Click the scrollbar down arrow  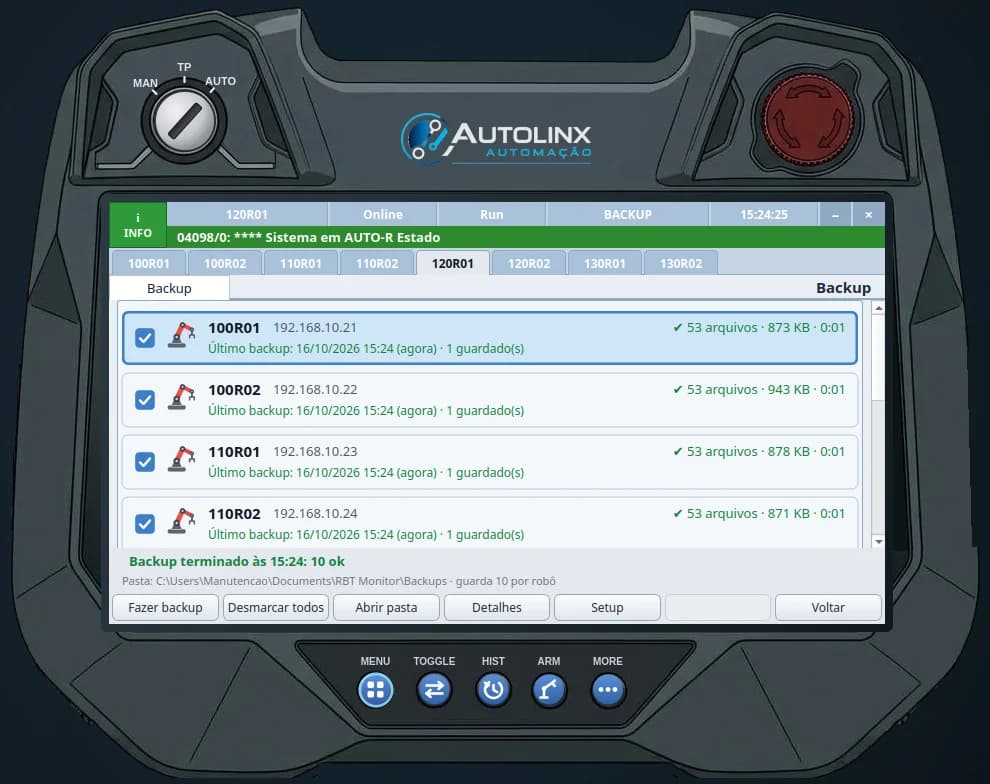[878, 542]
